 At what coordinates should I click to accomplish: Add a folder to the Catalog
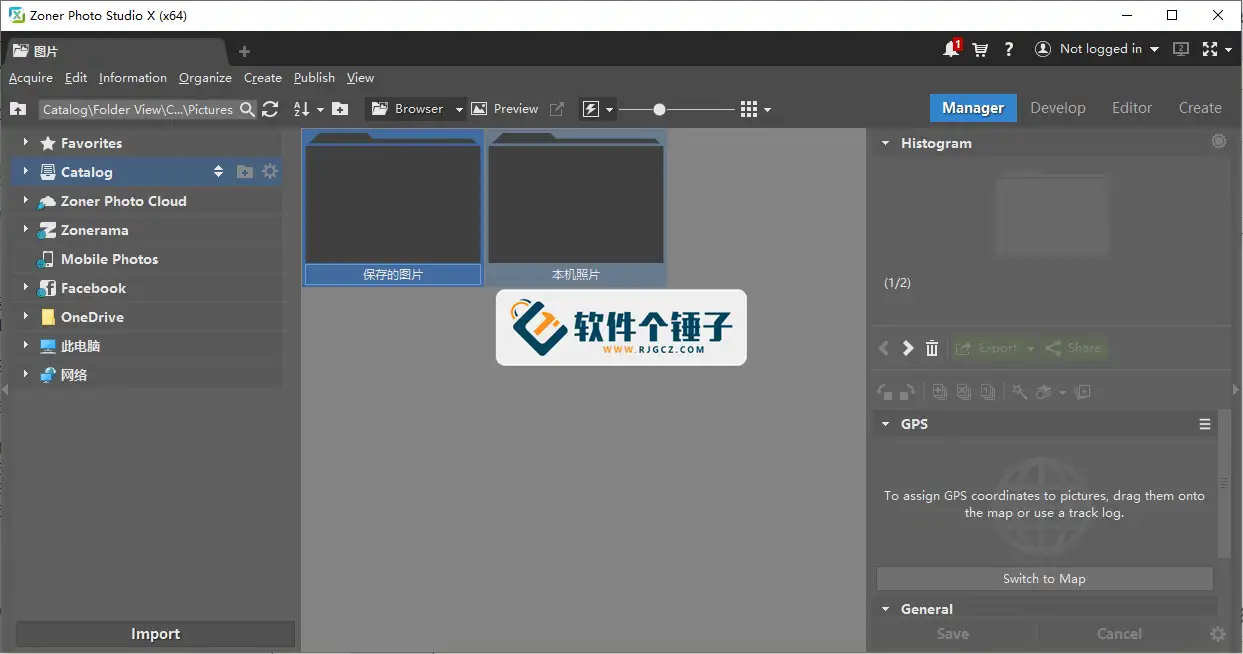click(245, 172)
